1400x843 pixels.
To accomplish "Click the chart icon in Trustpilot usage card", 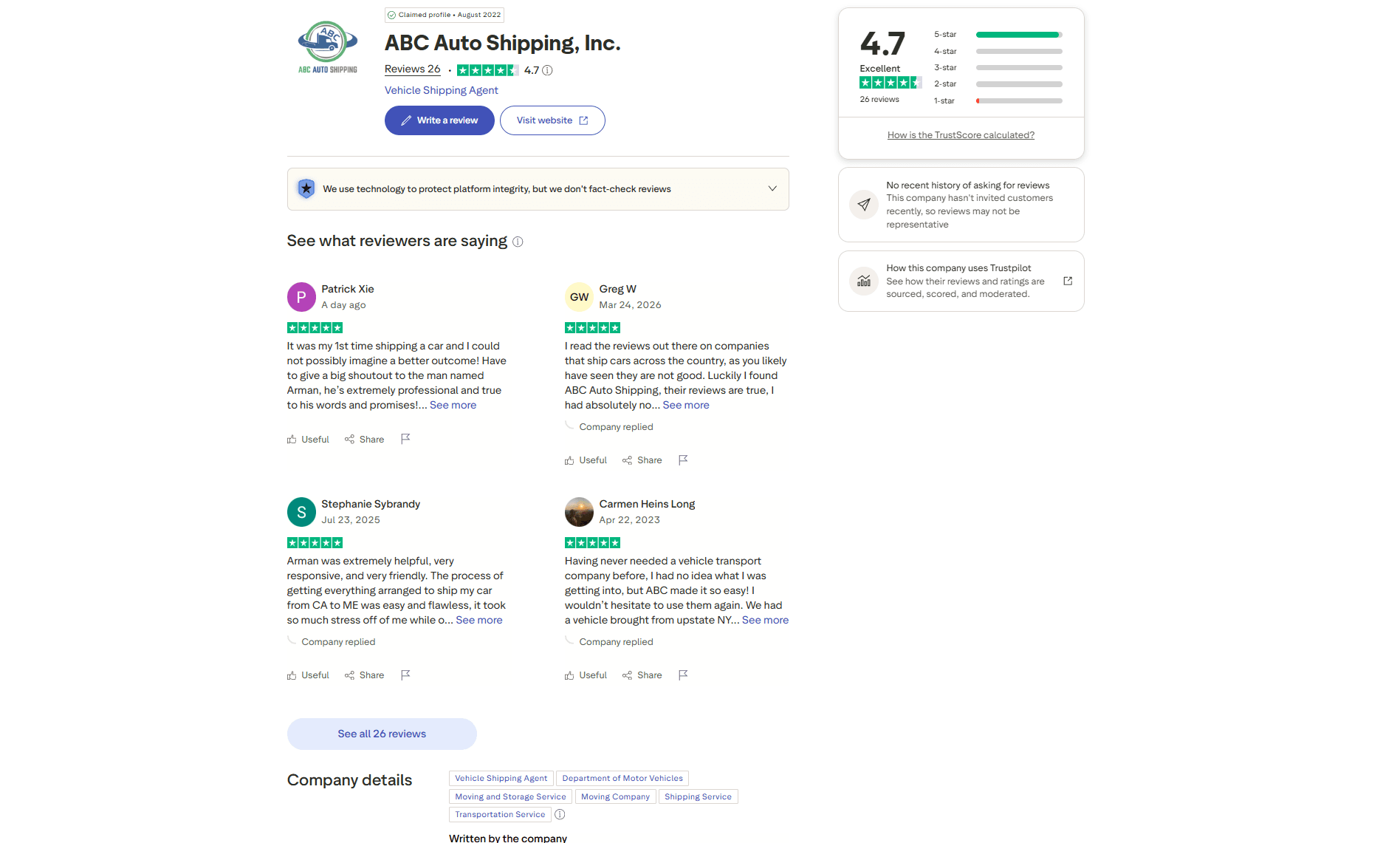I will tap(864, 281).
